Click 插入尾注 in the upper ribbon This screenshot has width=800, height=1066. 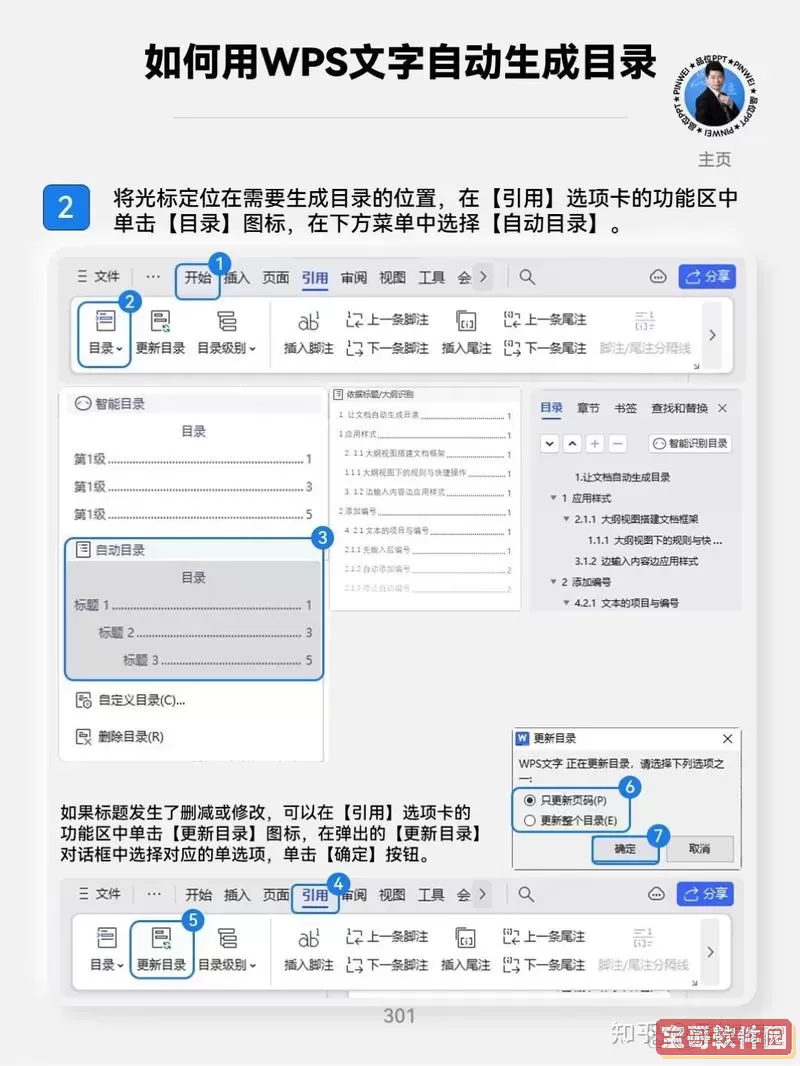point(466,333)
